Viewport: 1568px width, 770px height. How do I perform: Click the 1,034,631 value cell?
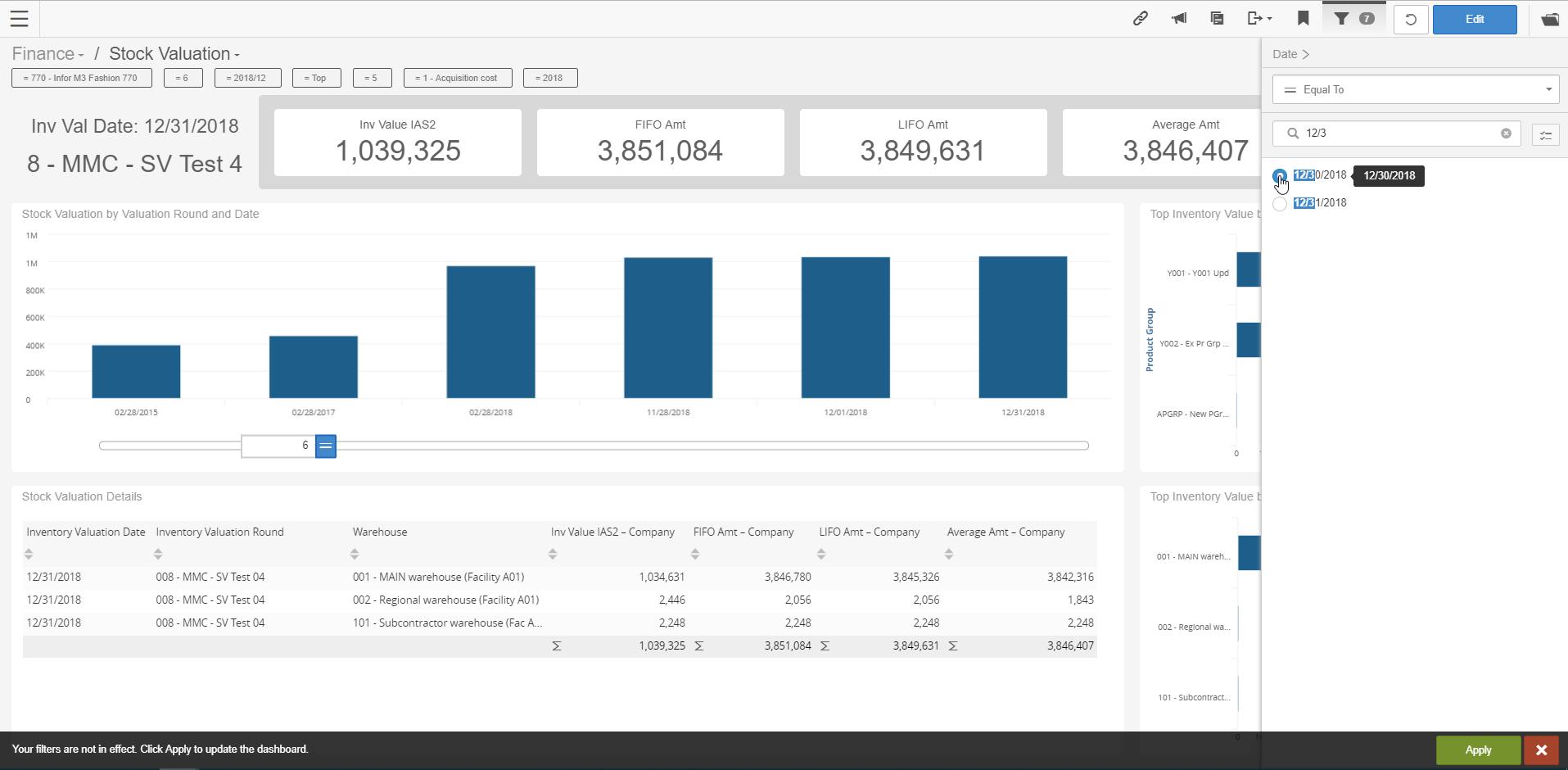pyautogui.click(x=662, y=577)
